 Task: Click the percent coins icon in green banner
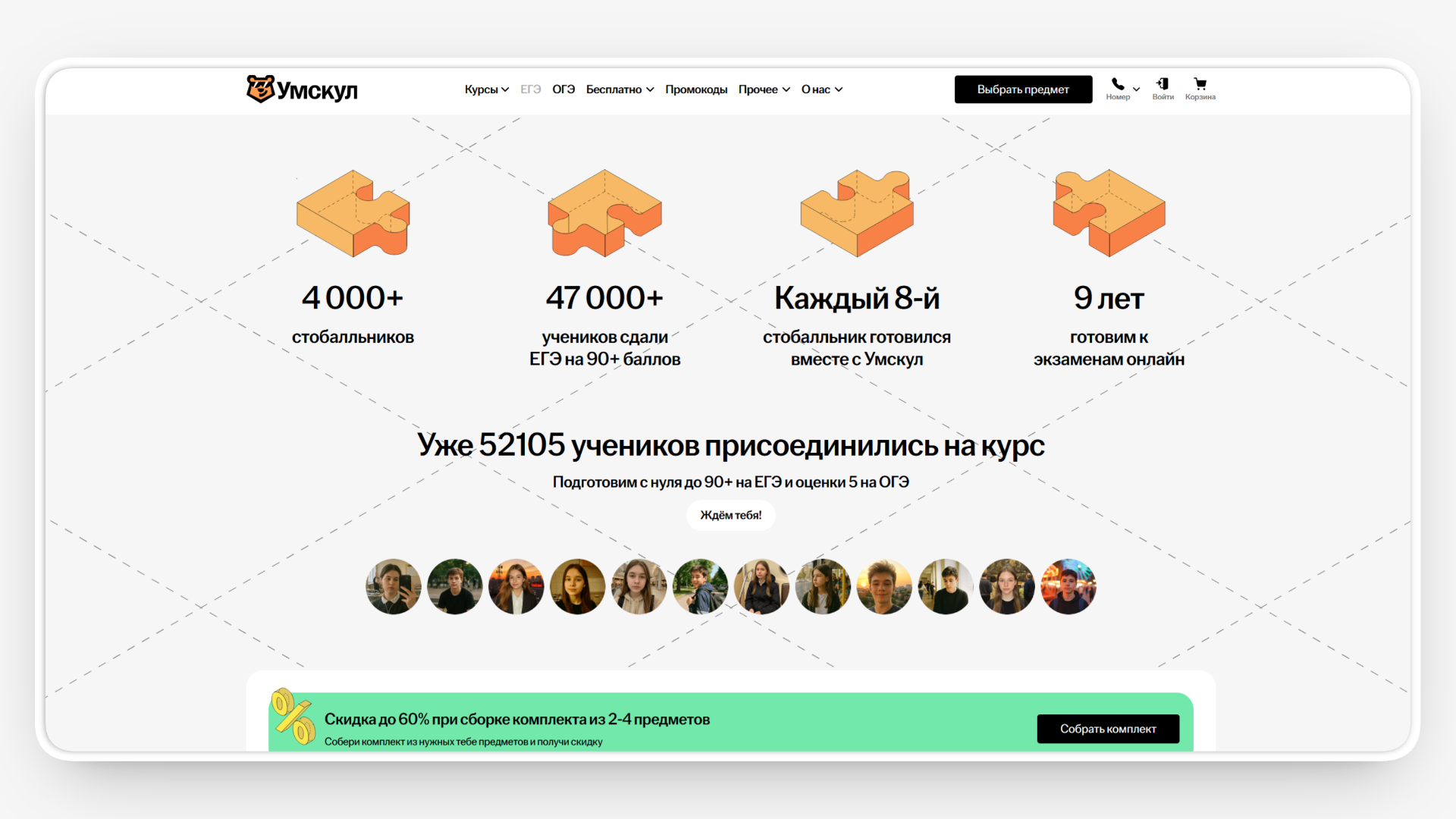[x=293, y=717]
